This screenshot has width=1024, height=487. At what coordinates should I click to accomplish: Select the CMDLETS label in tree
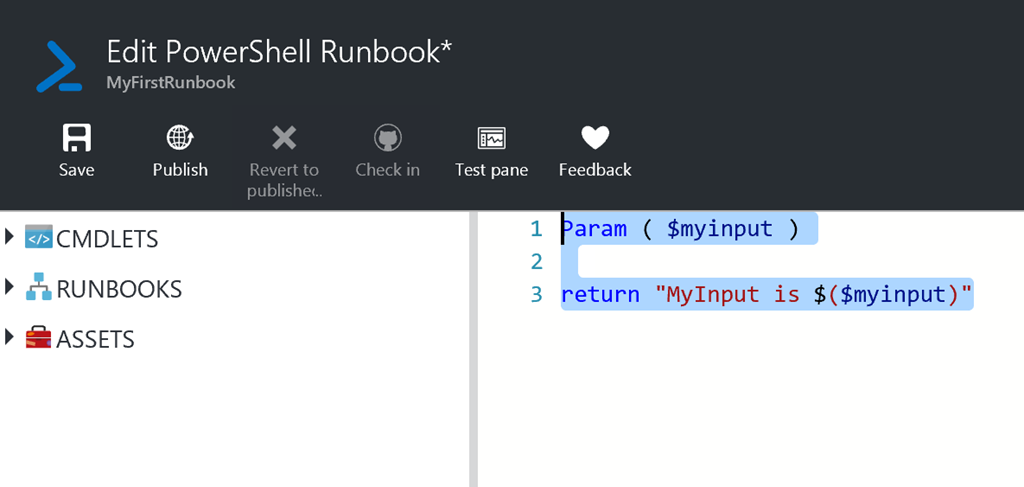[x=107, y=240]
